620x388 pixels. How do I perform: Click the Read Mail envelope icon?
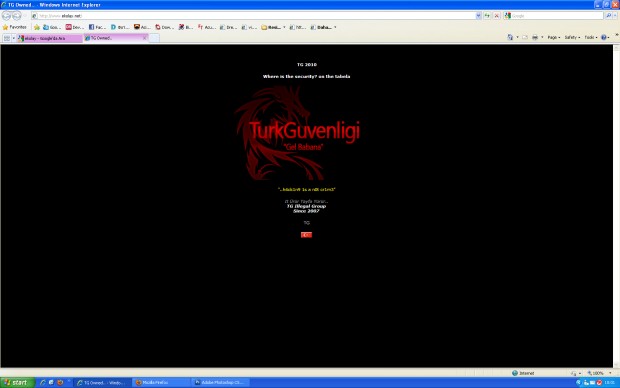point(525,38)
